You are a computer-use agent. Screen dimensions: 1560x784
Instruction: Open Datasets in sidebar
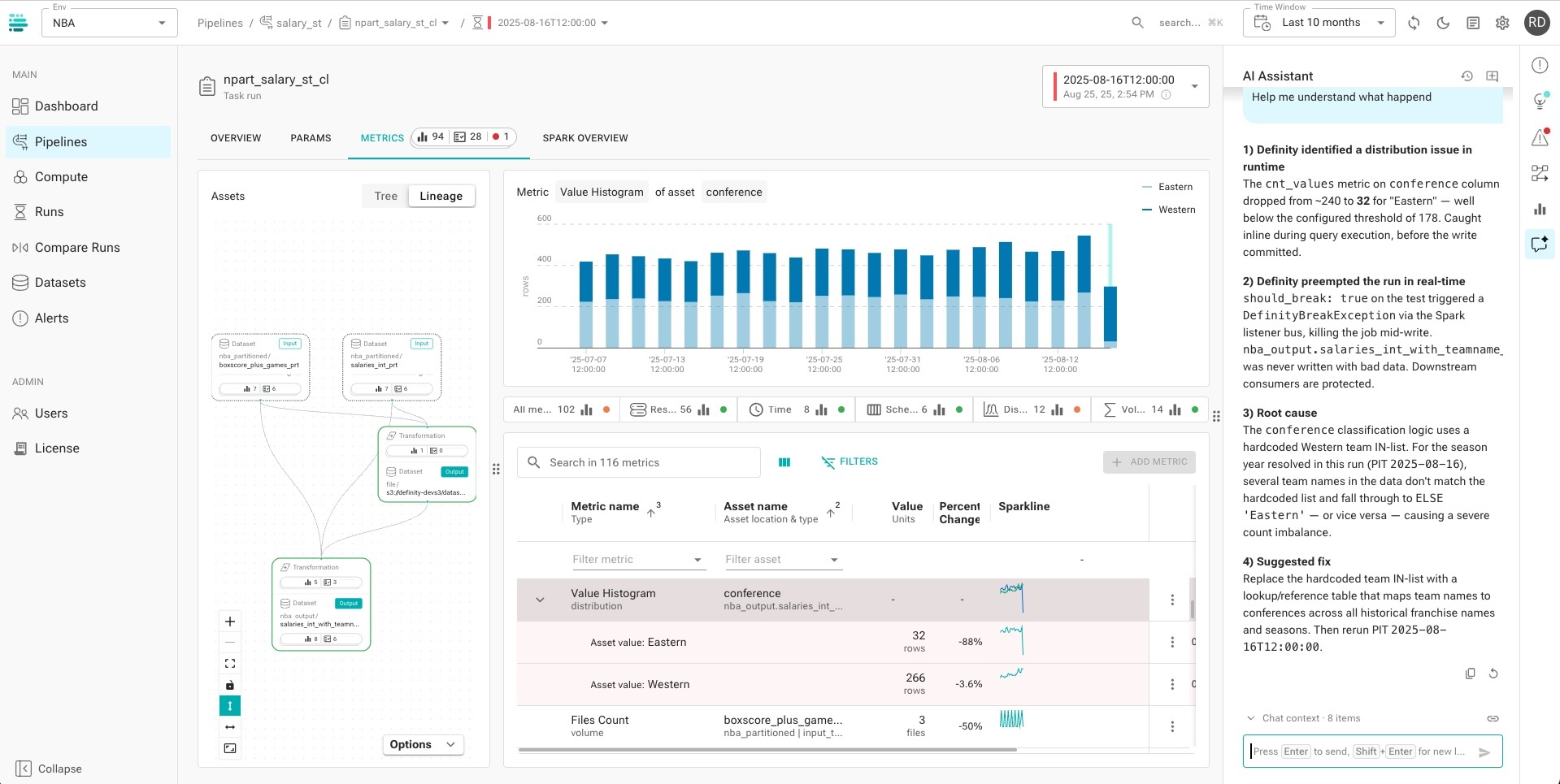pyautogui.click(x=88, y=283)
